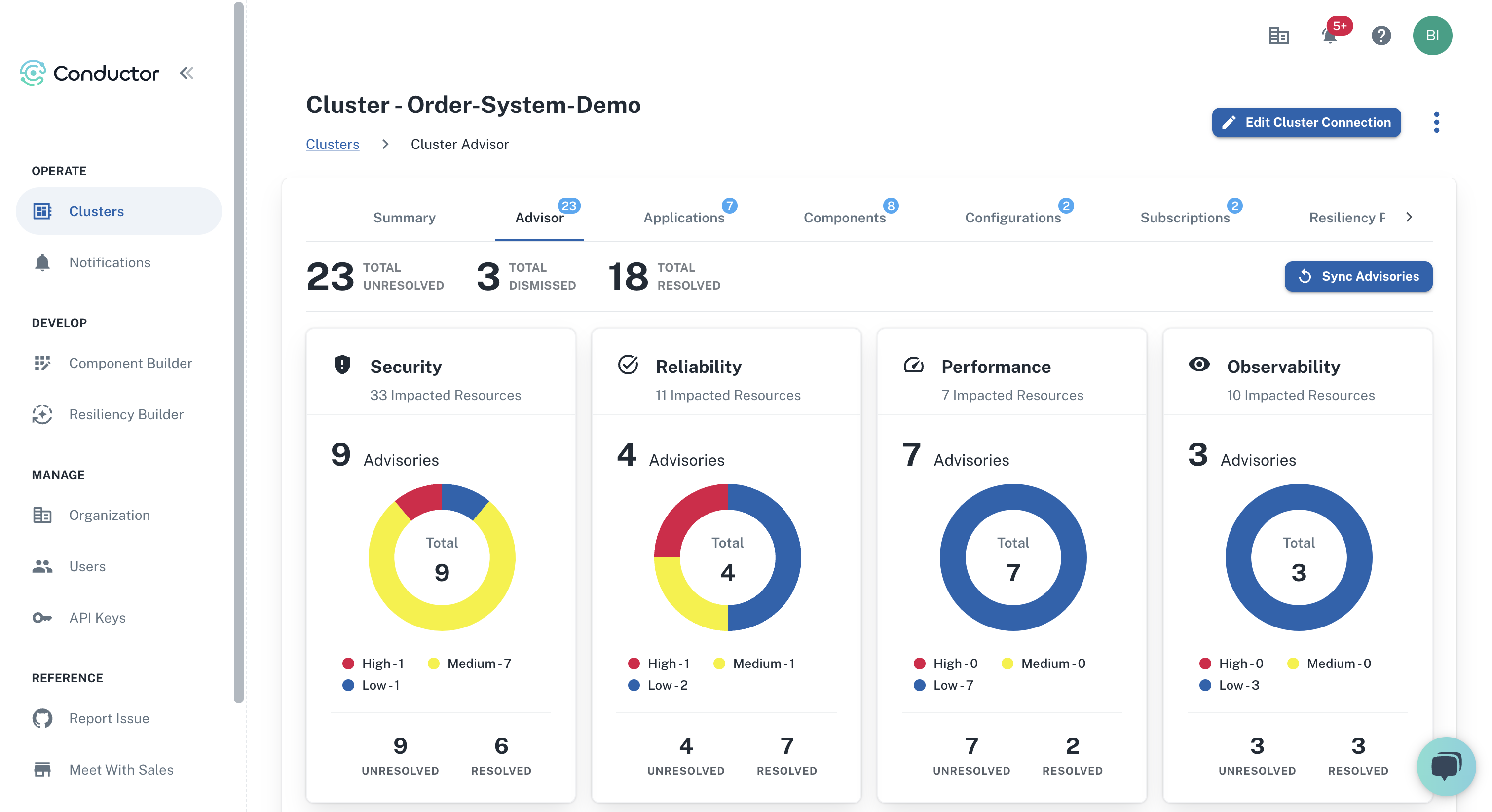Switch to the Summary tab
Viewport: 1492px width, 812px height.
pyautogui.click(x=404, y=217)
